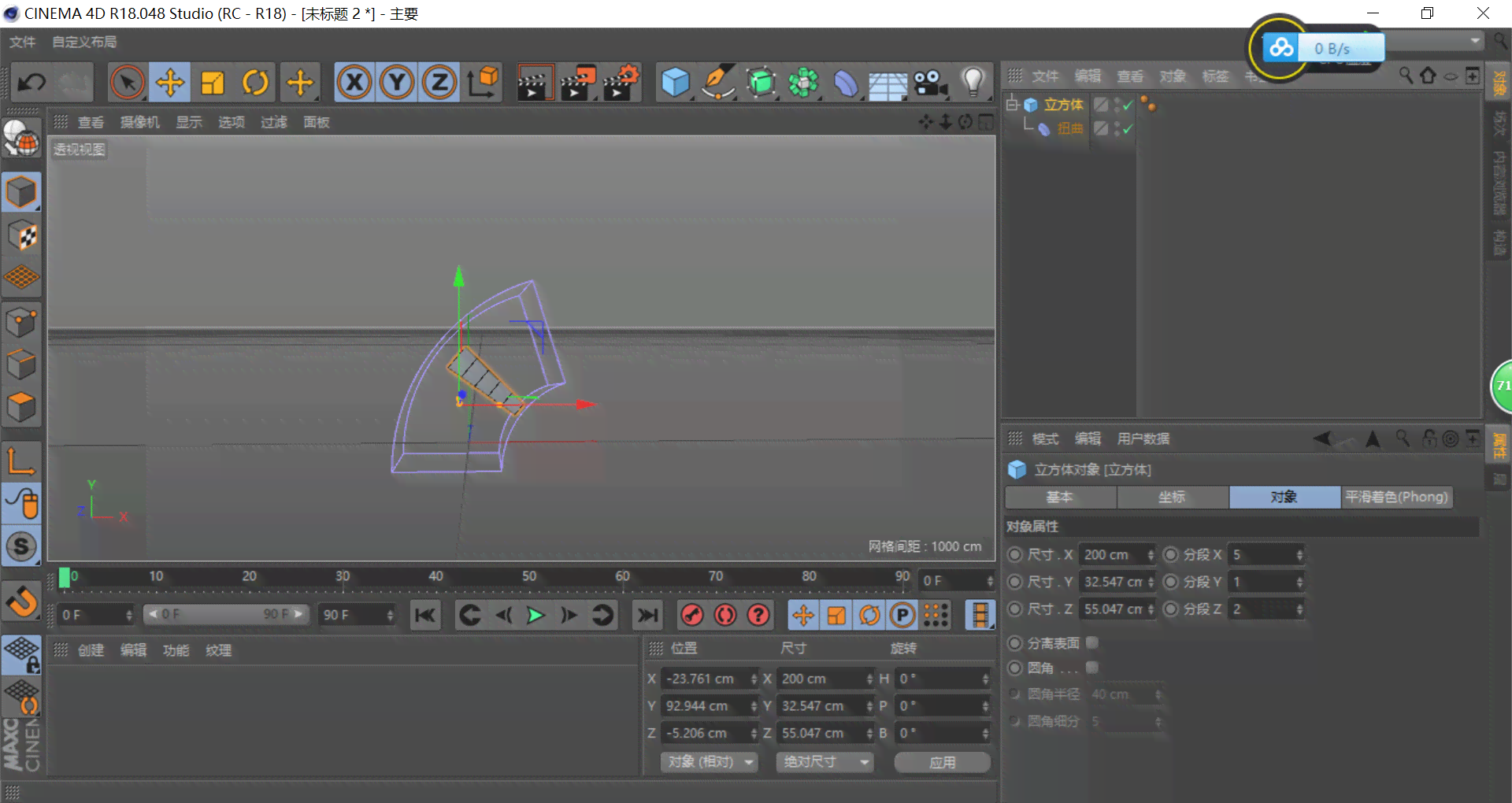Click 尺寸.X animation radio dot

(1015, 554)
